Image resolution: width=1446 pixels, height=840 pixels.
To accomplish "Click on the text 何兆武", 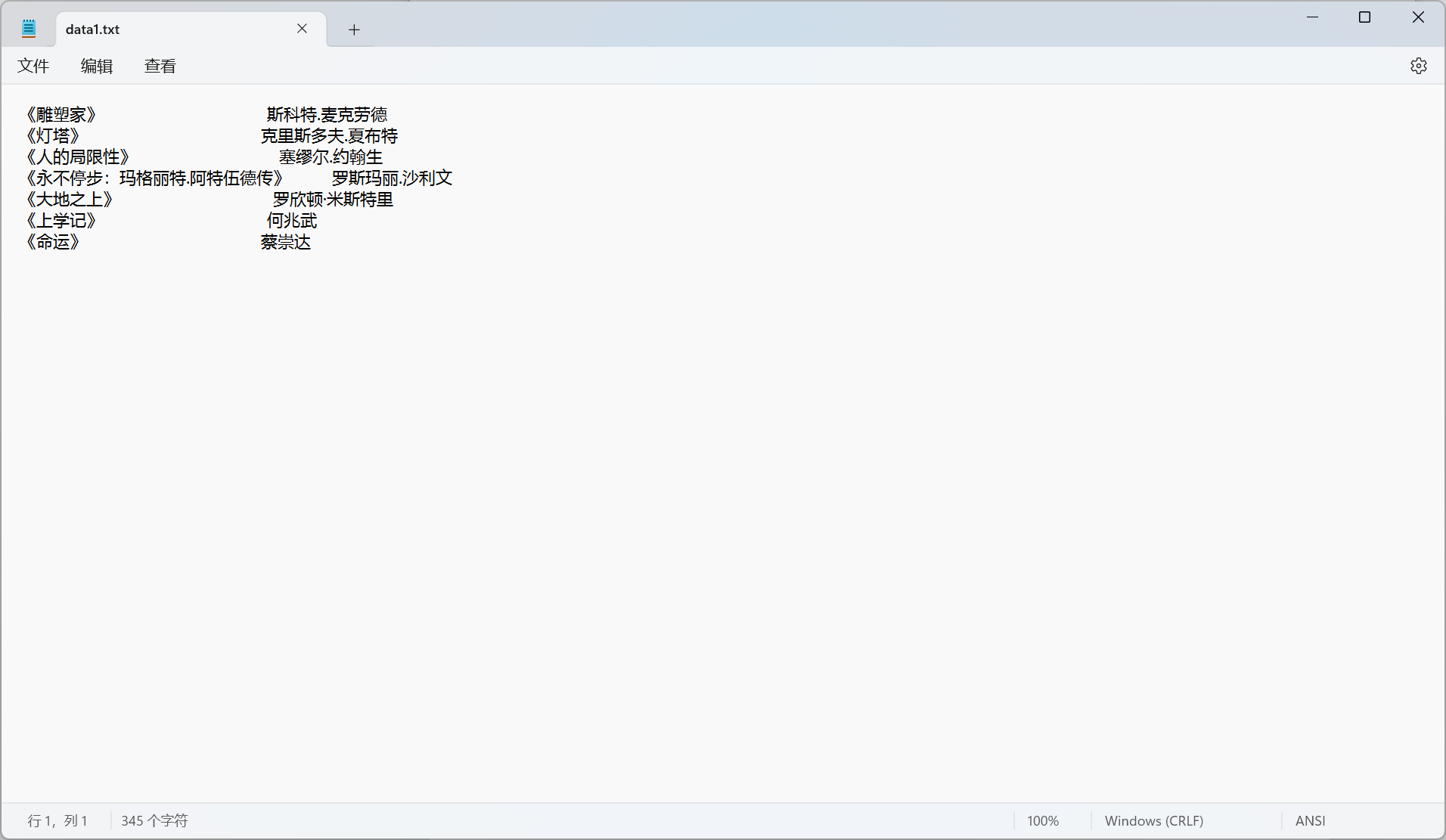I will pos(292,221).
